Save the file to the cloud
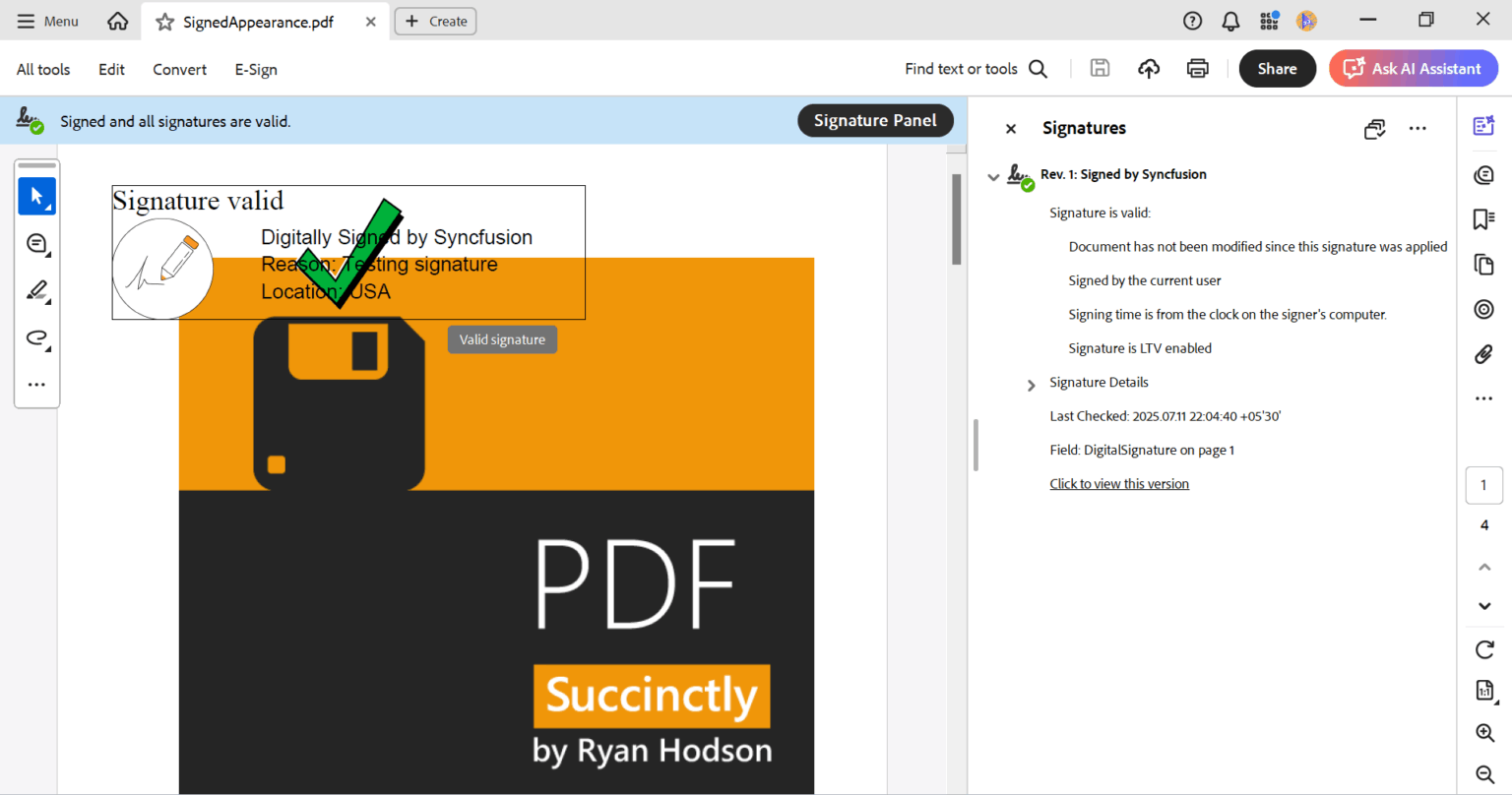Viewport: 1512px width, 795px height. click(1148, 68)
